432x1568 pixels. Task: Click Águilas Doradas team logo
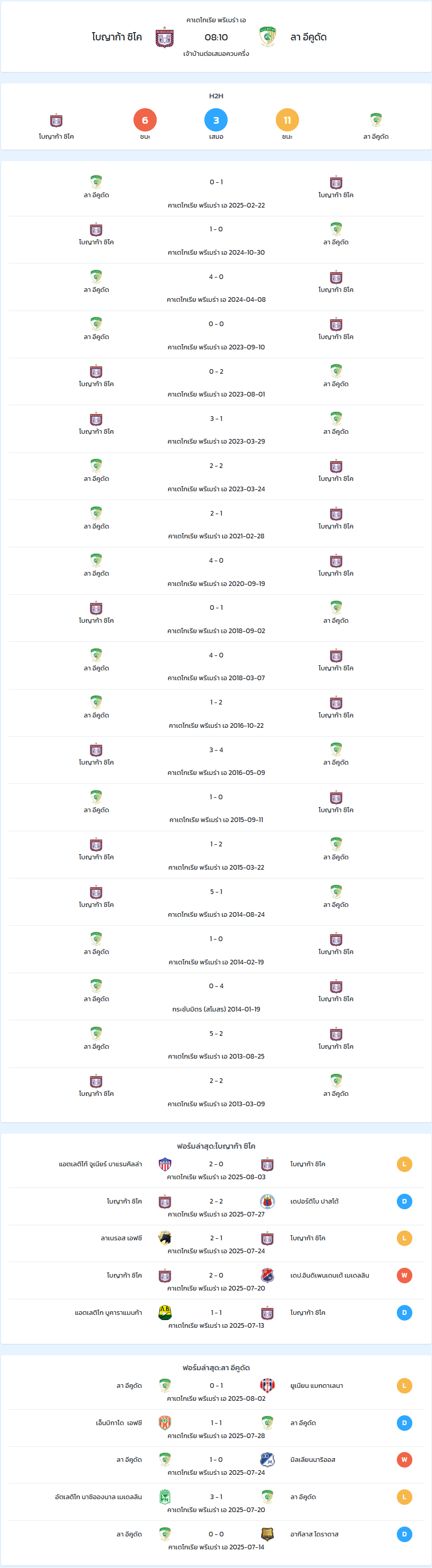tap(267, 1534)
